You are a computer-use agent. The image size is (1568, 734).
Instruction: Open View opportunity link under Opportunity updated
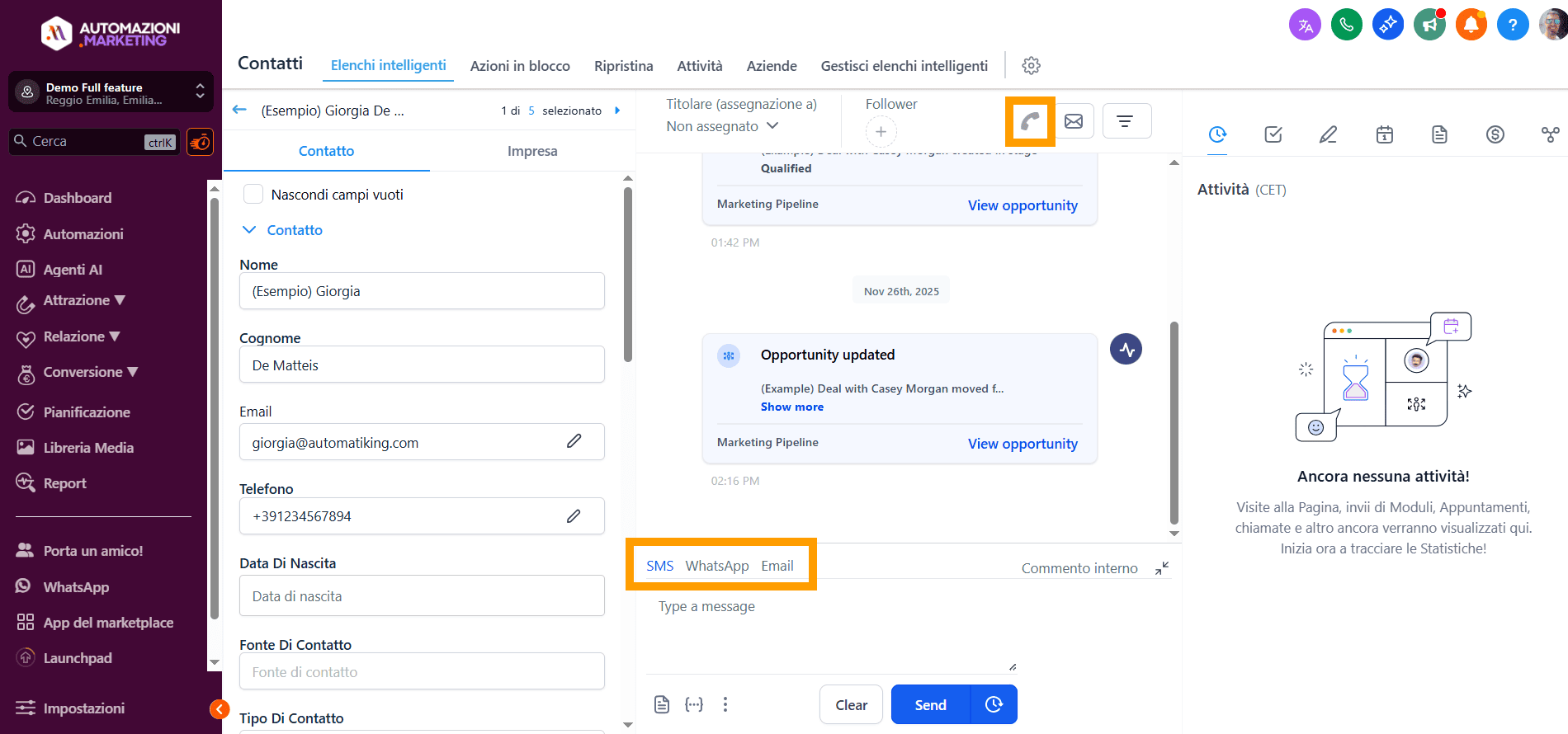point(1023,444)
